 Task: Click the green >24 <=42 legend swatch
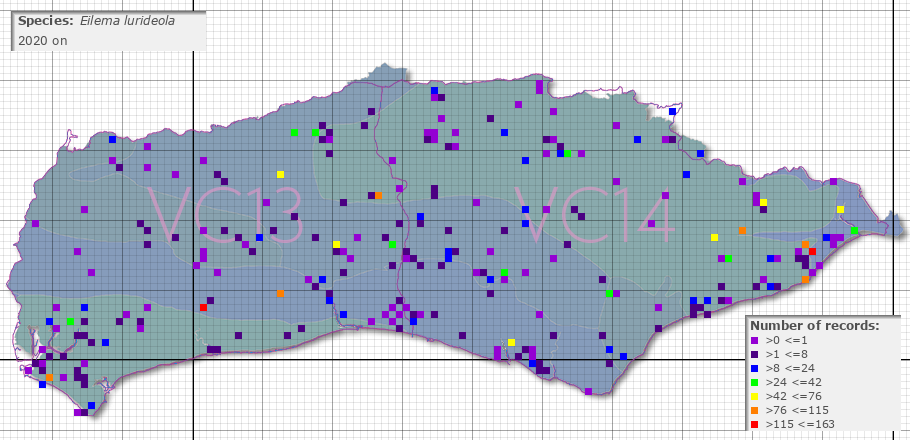(754, 383)
